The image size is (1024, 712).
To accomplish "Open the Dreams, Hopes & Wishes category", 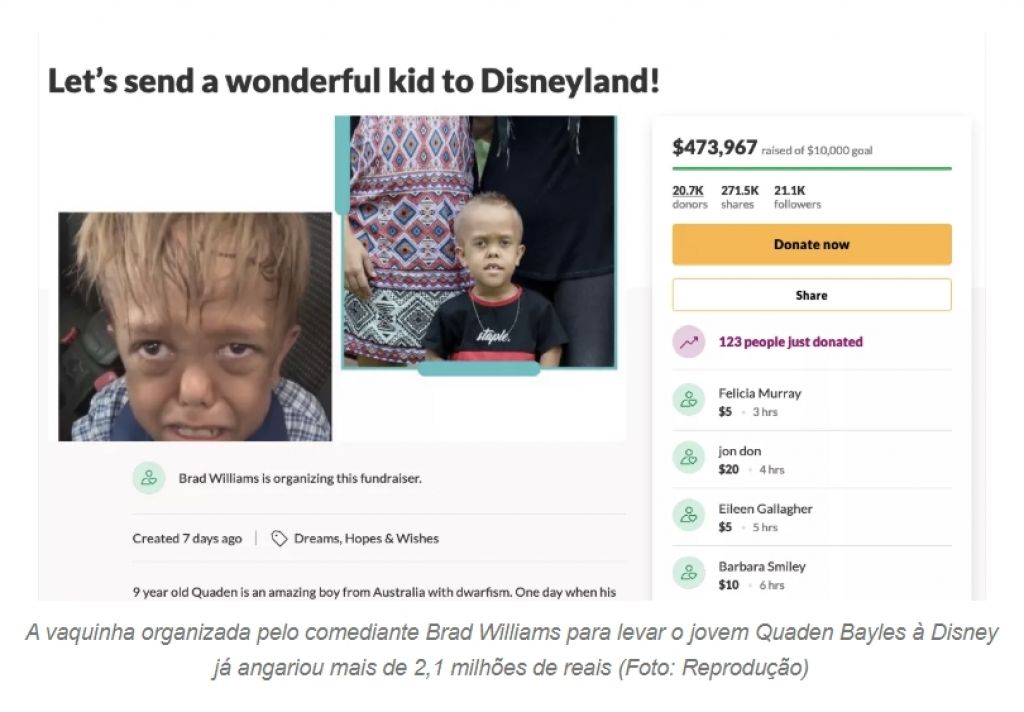I will tap(366, 539).
